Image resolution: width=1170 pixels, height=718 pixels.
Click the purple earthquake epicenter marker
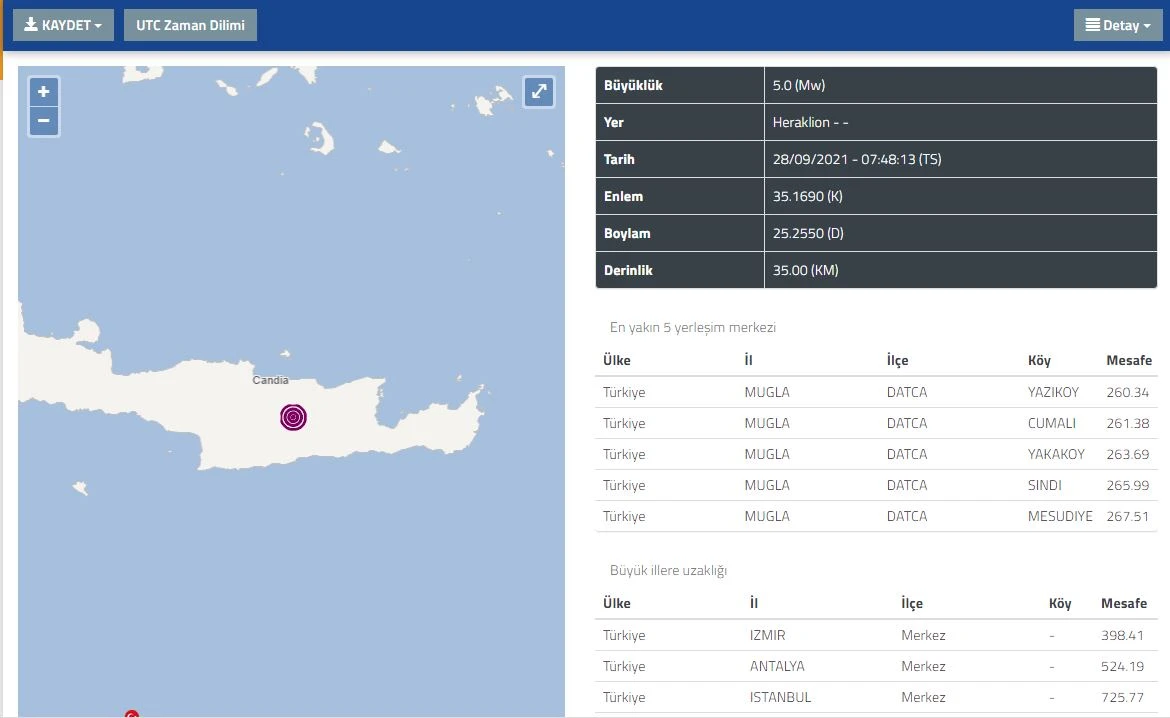[x=293, y=417]
